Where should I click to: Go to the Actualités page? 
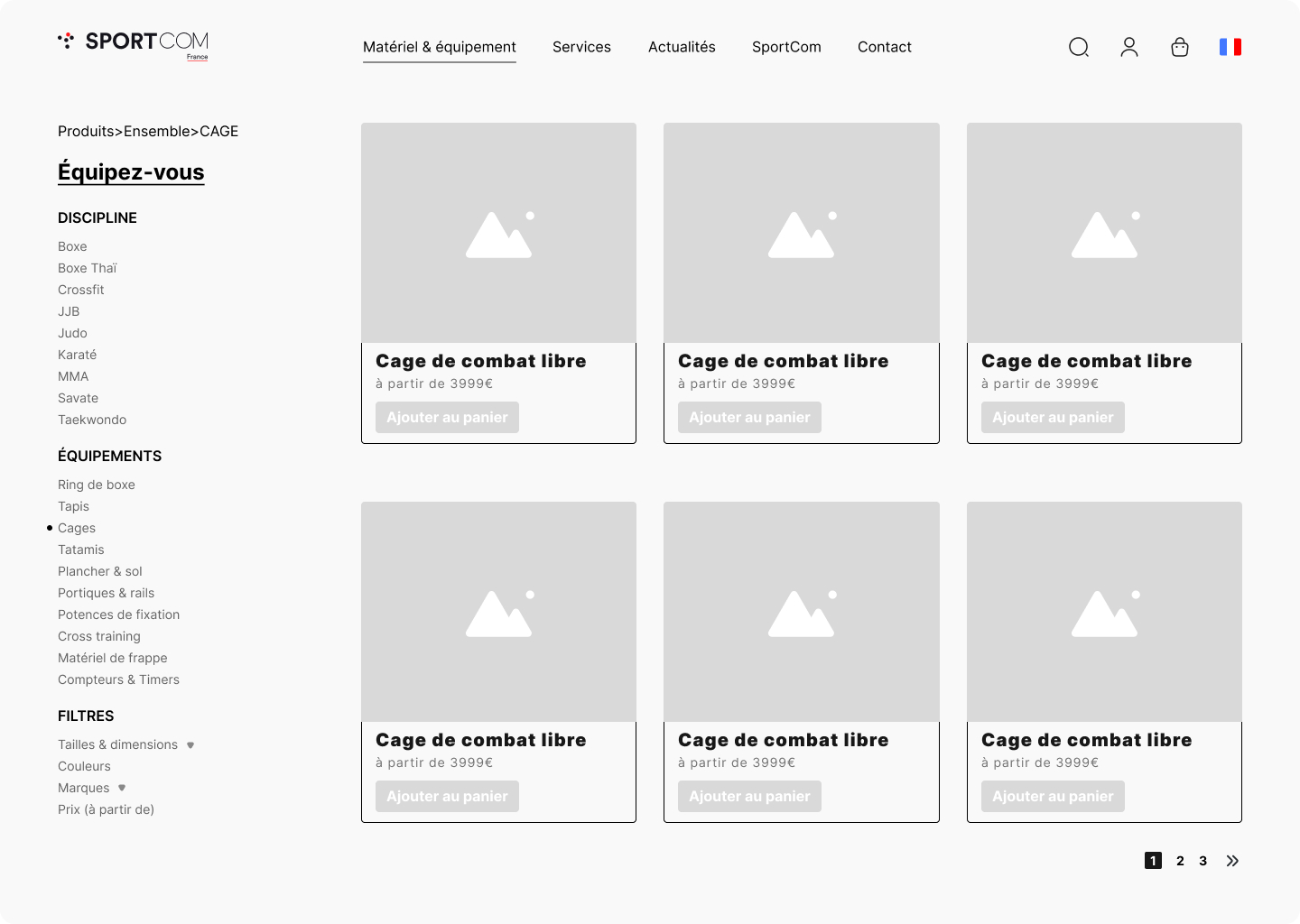682,47
